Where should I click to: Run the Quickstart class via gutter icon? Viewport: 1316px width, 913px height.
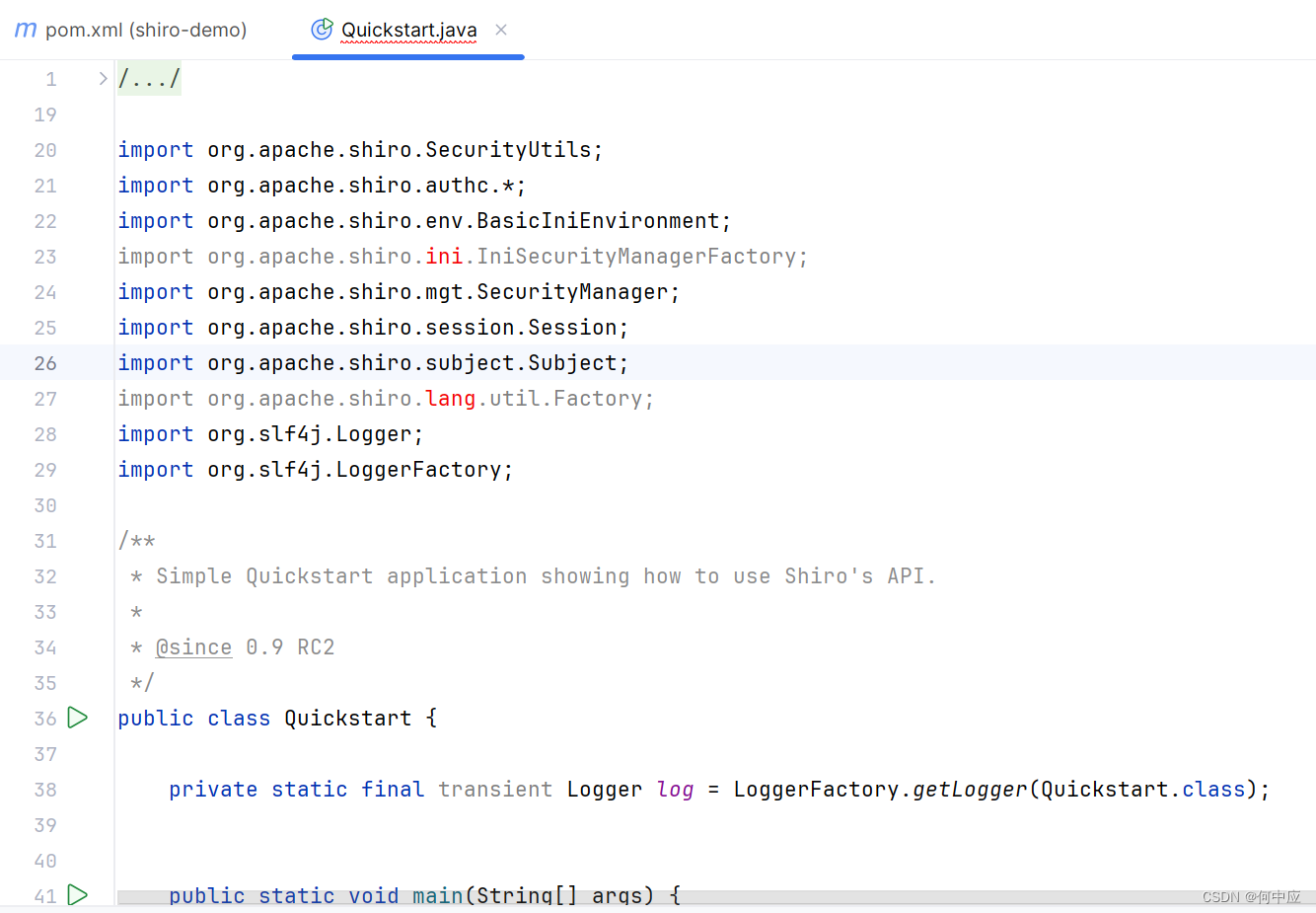click(x=78, y=718)
